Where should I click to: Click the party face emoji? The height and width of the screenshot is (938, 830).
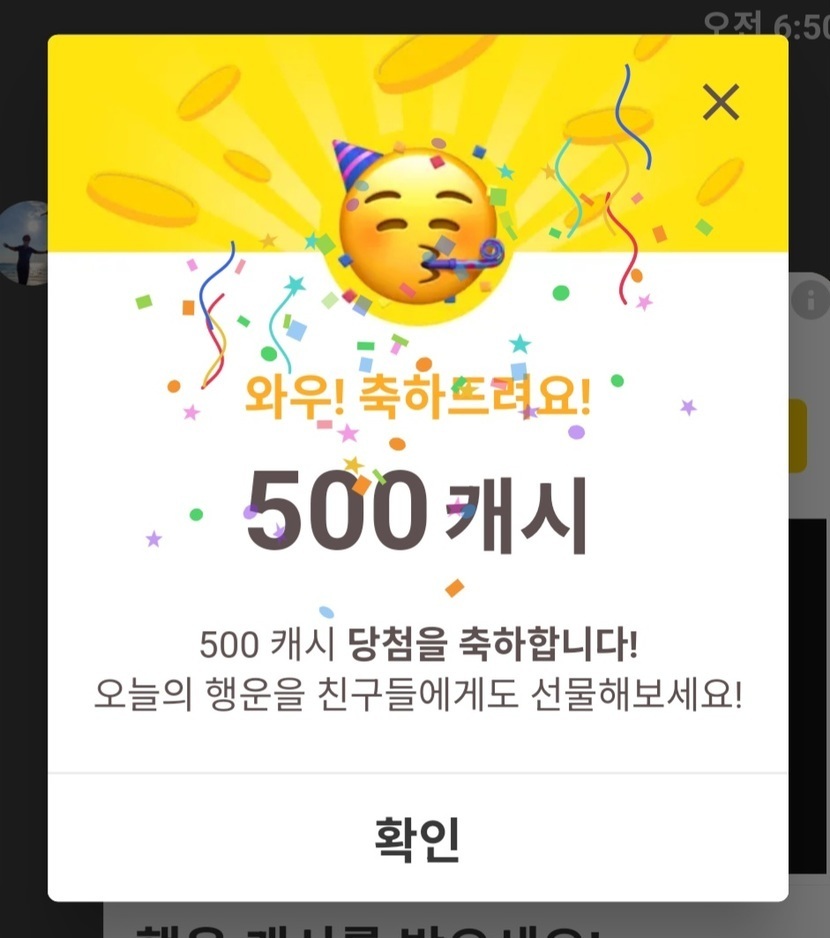click(419, 228)
